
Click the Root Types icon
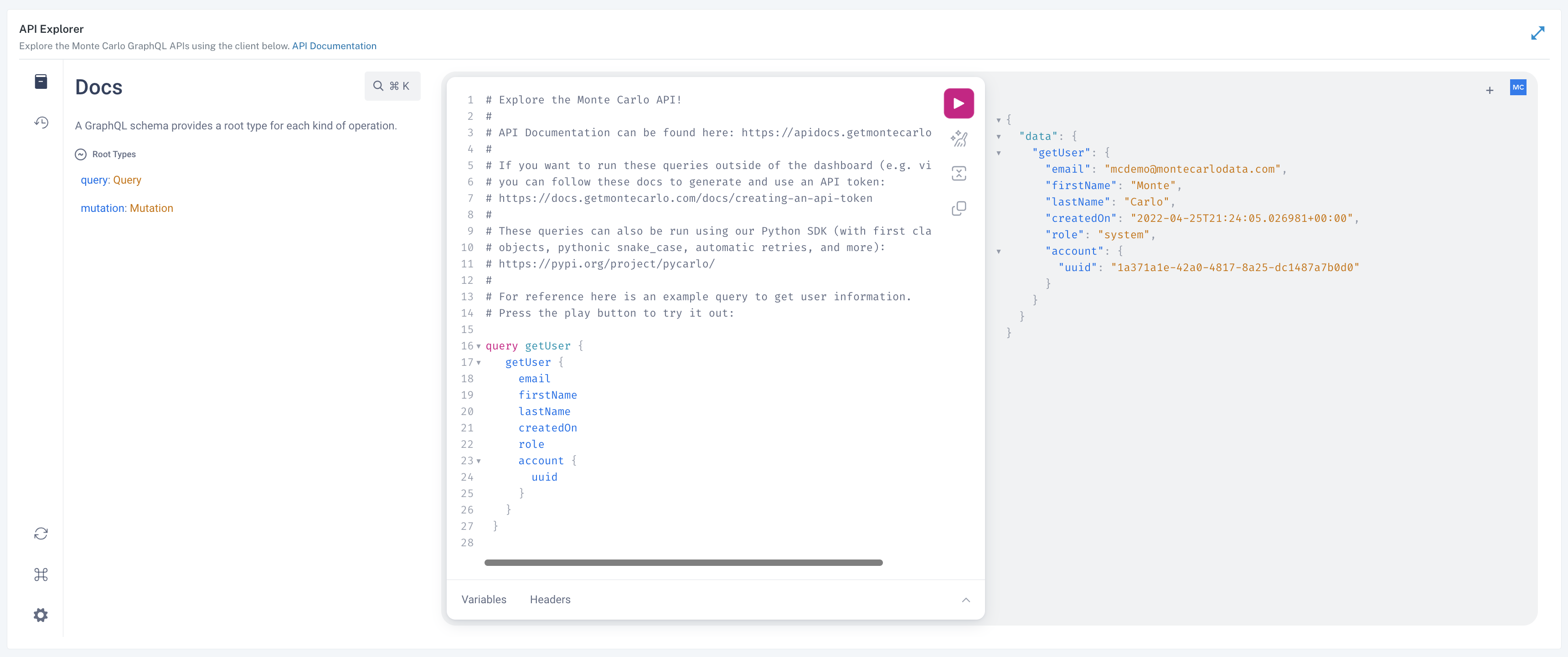[x=80, y=154]
